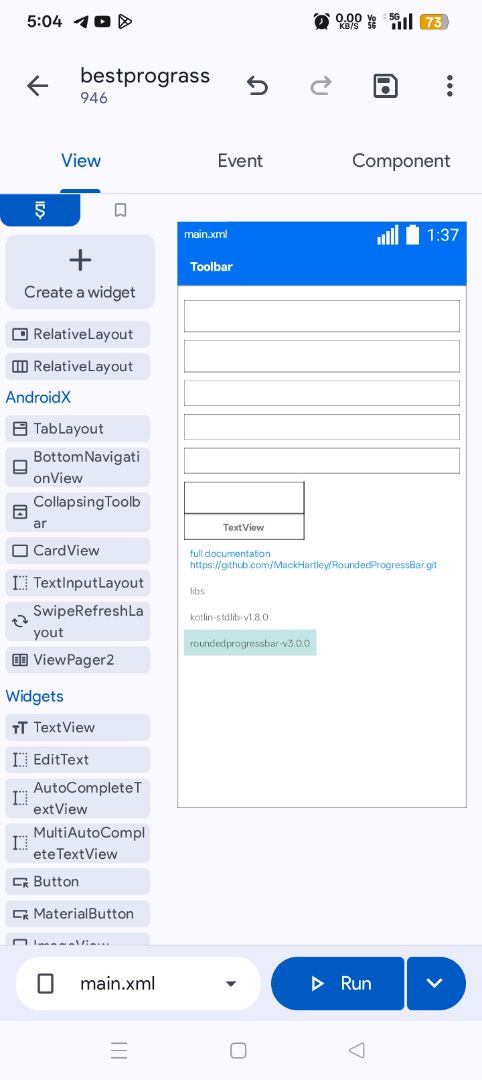Tap the back arrow icon
482x1080 pixels.
[37, 86]
